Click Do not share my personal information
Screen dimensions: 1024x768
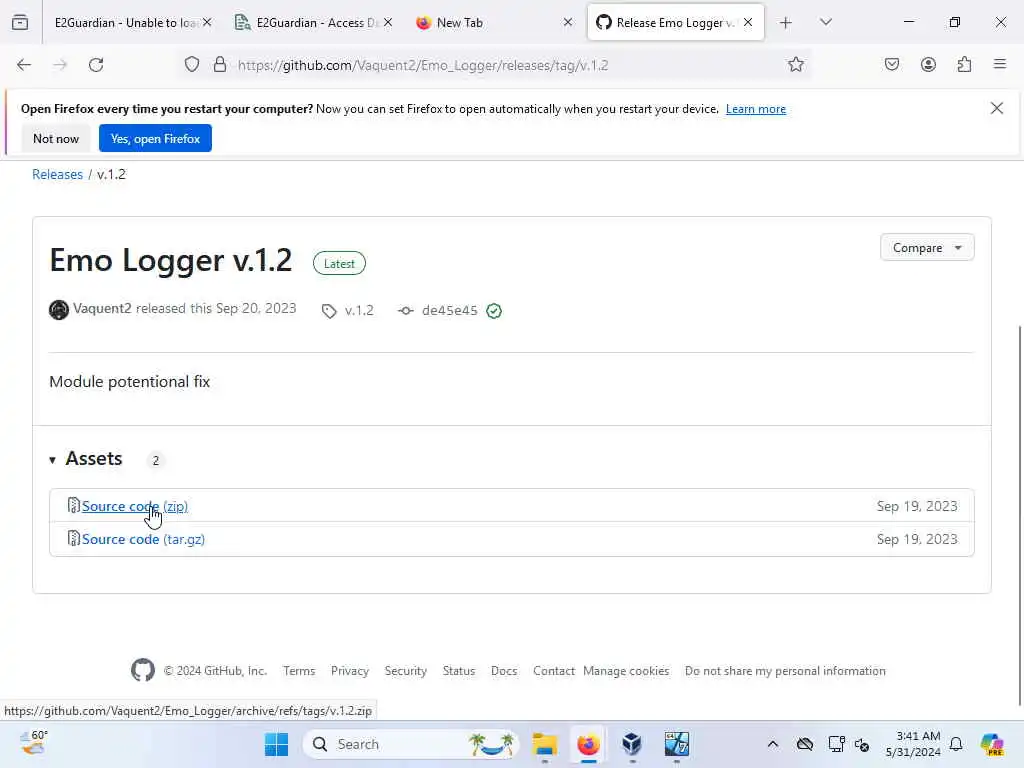(x=785, y=671)
